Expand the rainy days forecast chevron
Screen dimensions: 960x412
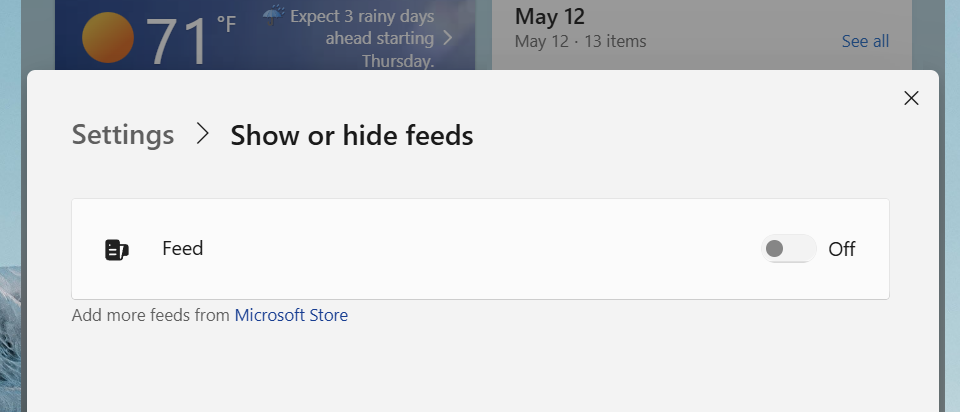(447, 38)
